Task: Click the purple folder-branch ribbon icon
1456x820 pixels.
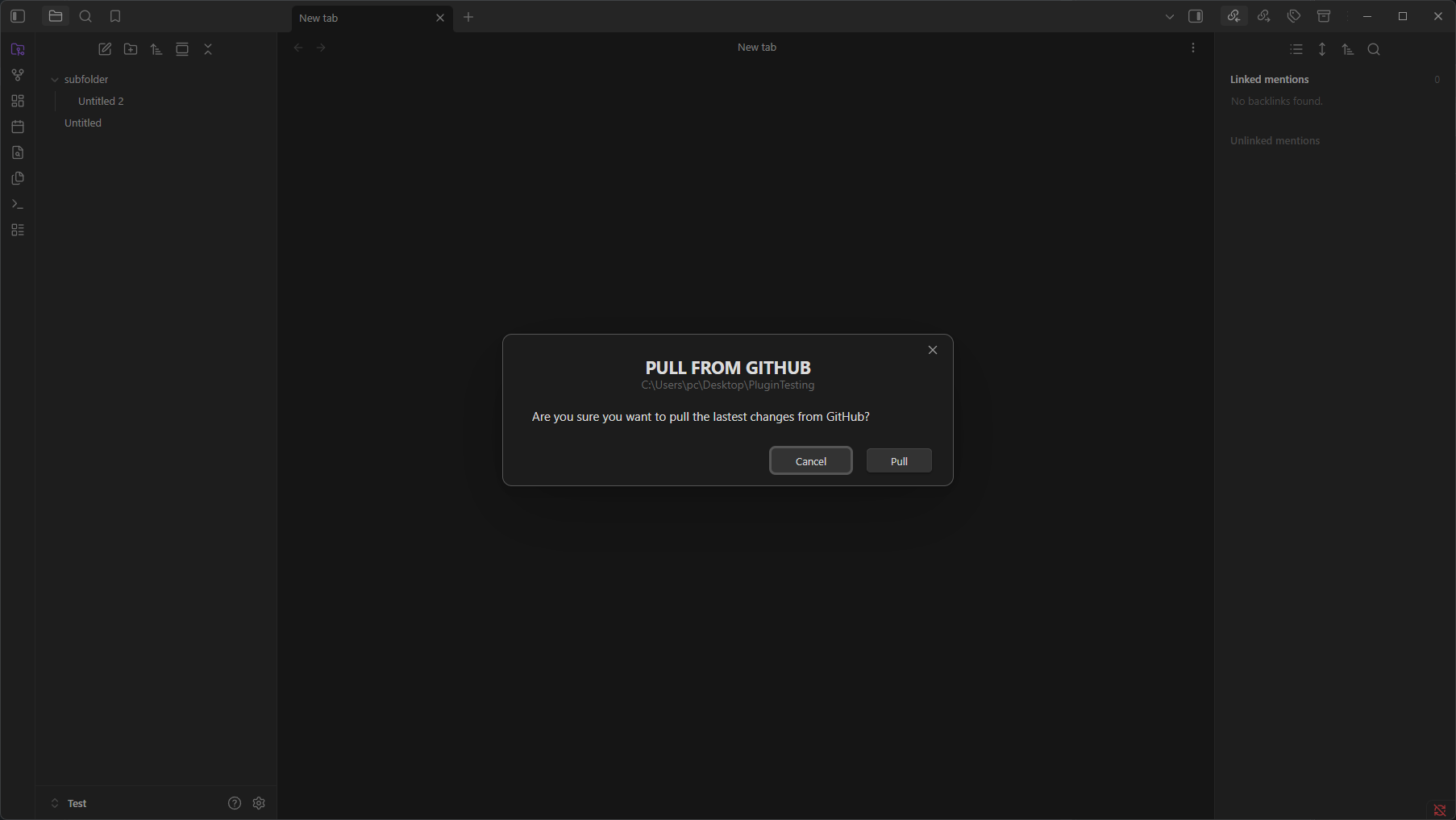Action: [18, 49]
